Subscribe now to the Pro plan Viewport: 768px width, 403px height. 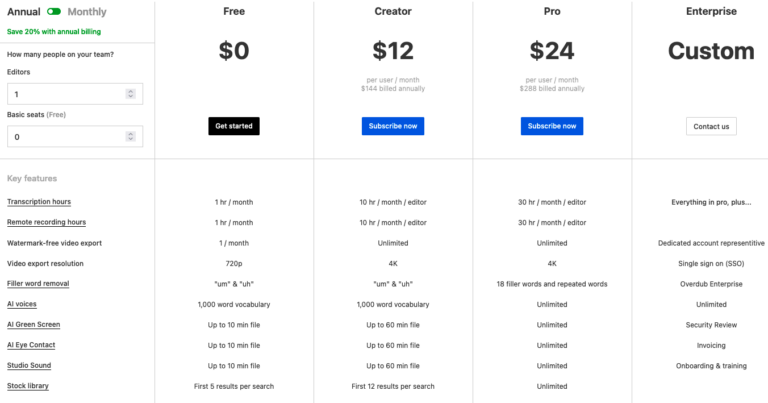(551, 126)
